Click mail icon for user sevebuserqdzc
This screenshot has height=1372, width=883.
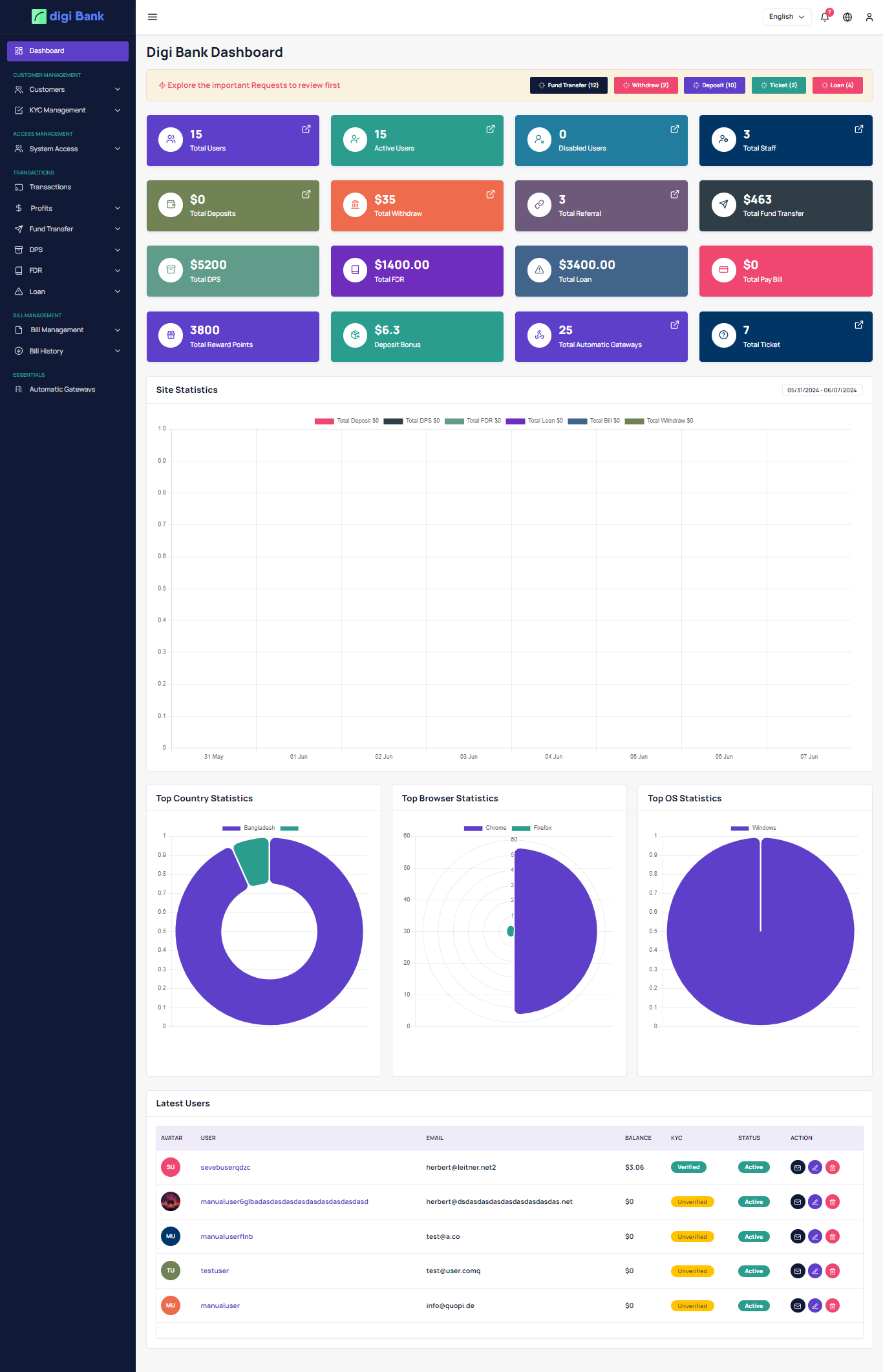click(x=798, y=1168)
